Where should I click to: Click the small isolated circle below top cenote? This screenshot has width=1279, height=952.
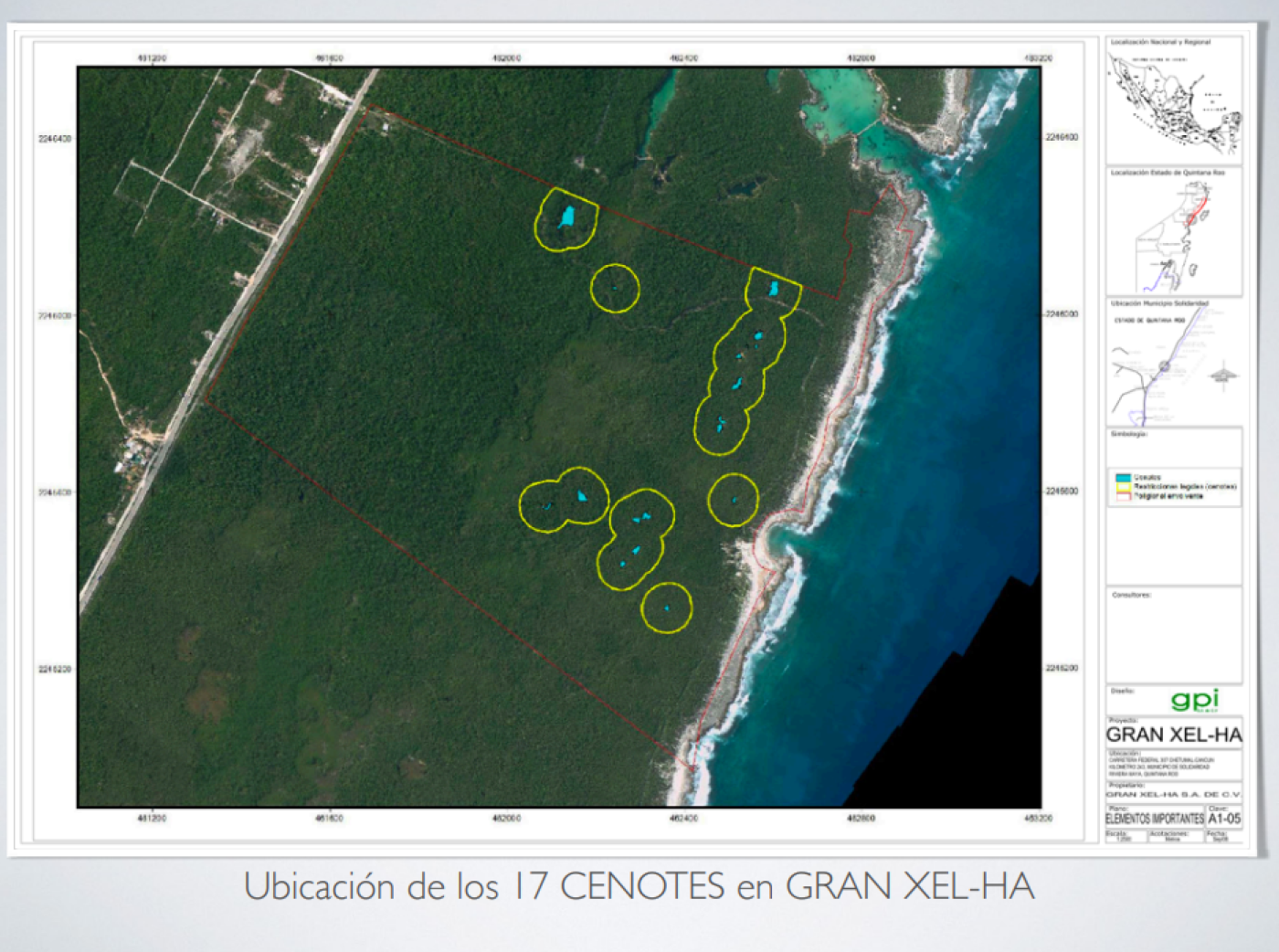click(x=615, y=289)
